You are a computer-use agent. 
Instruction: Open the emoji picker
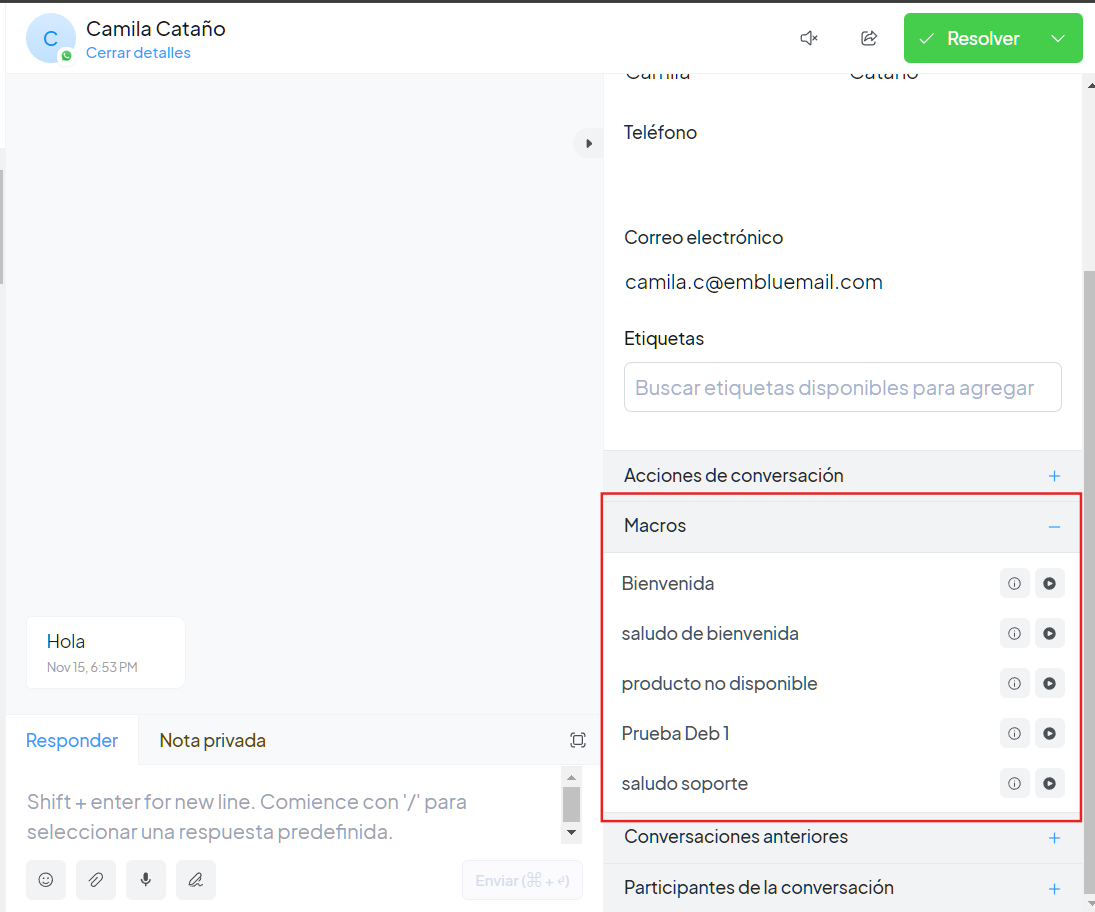(x=46, y=880)
